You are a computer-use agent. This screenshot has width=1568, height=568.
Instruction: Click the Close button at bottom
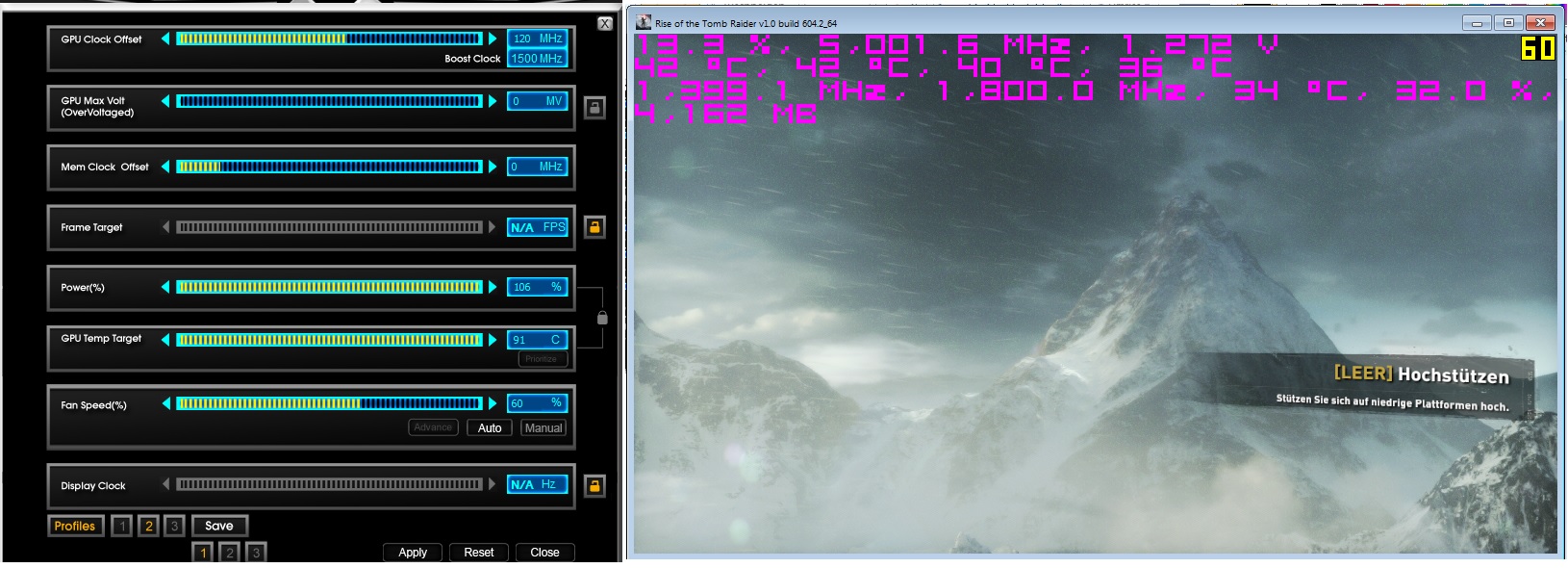544,553
